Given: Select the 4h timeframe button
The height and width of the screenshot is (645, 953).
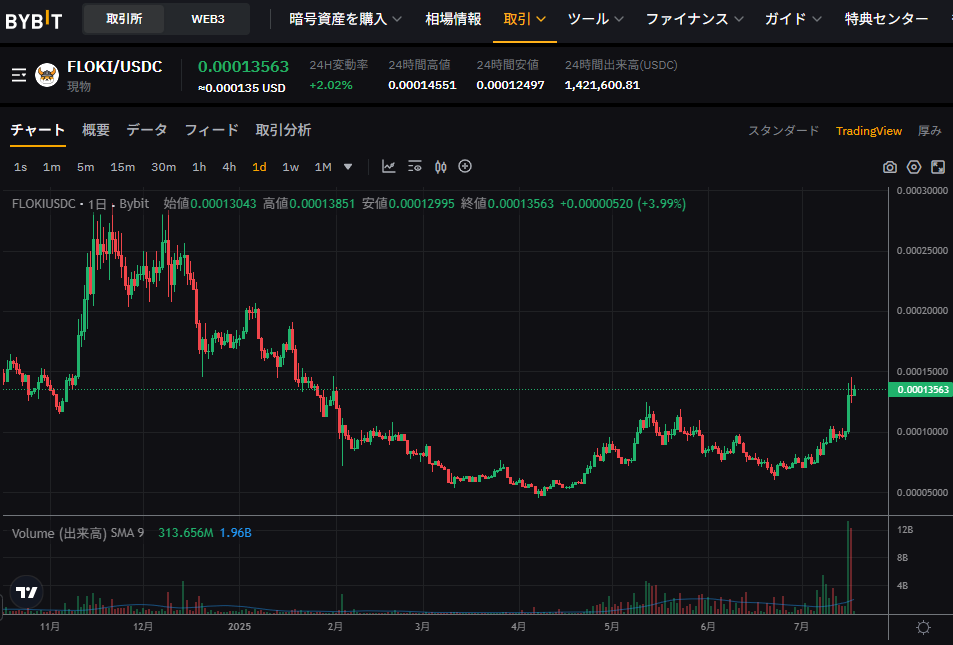Looking at the screenshot, I should pos(229,167).
